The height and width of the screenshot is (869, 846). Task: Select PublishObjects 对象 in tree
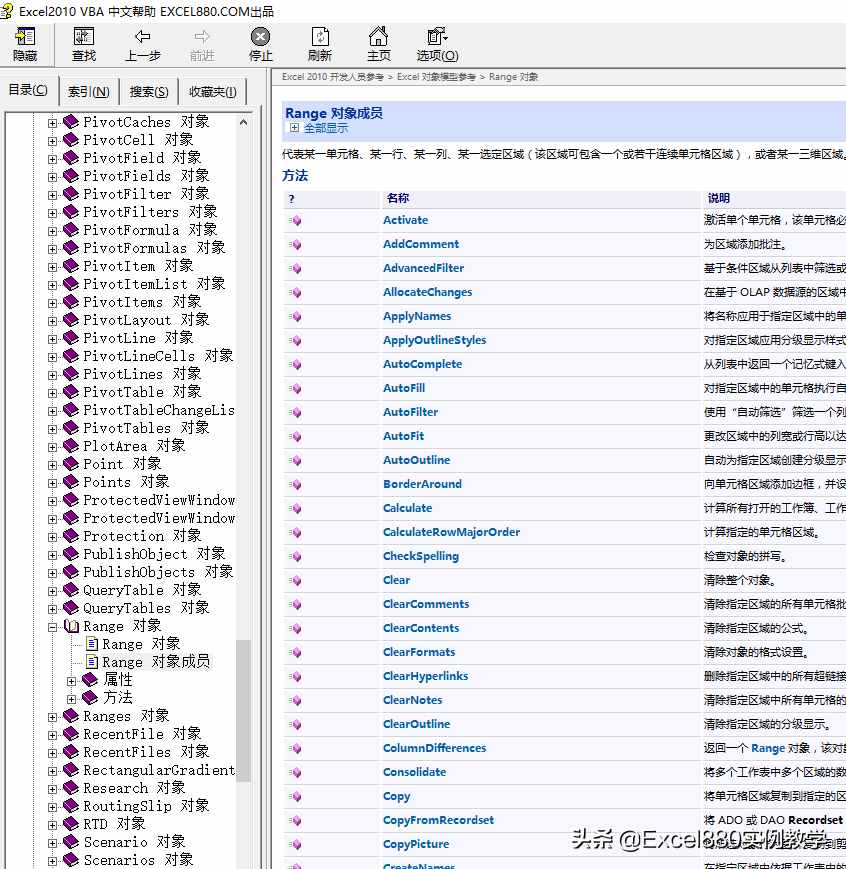tap(158, 572)
